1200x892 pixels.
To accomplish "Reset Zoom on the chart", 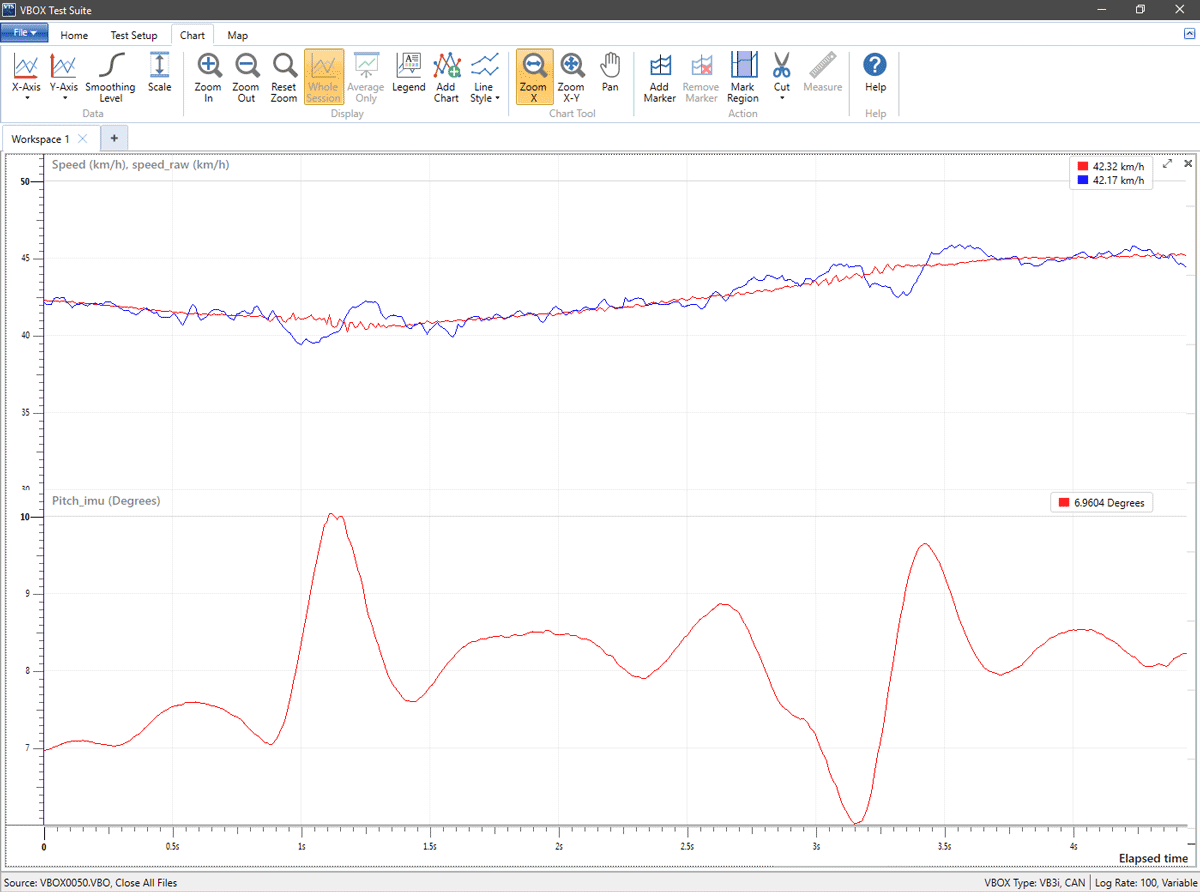I will coord(284,68).
